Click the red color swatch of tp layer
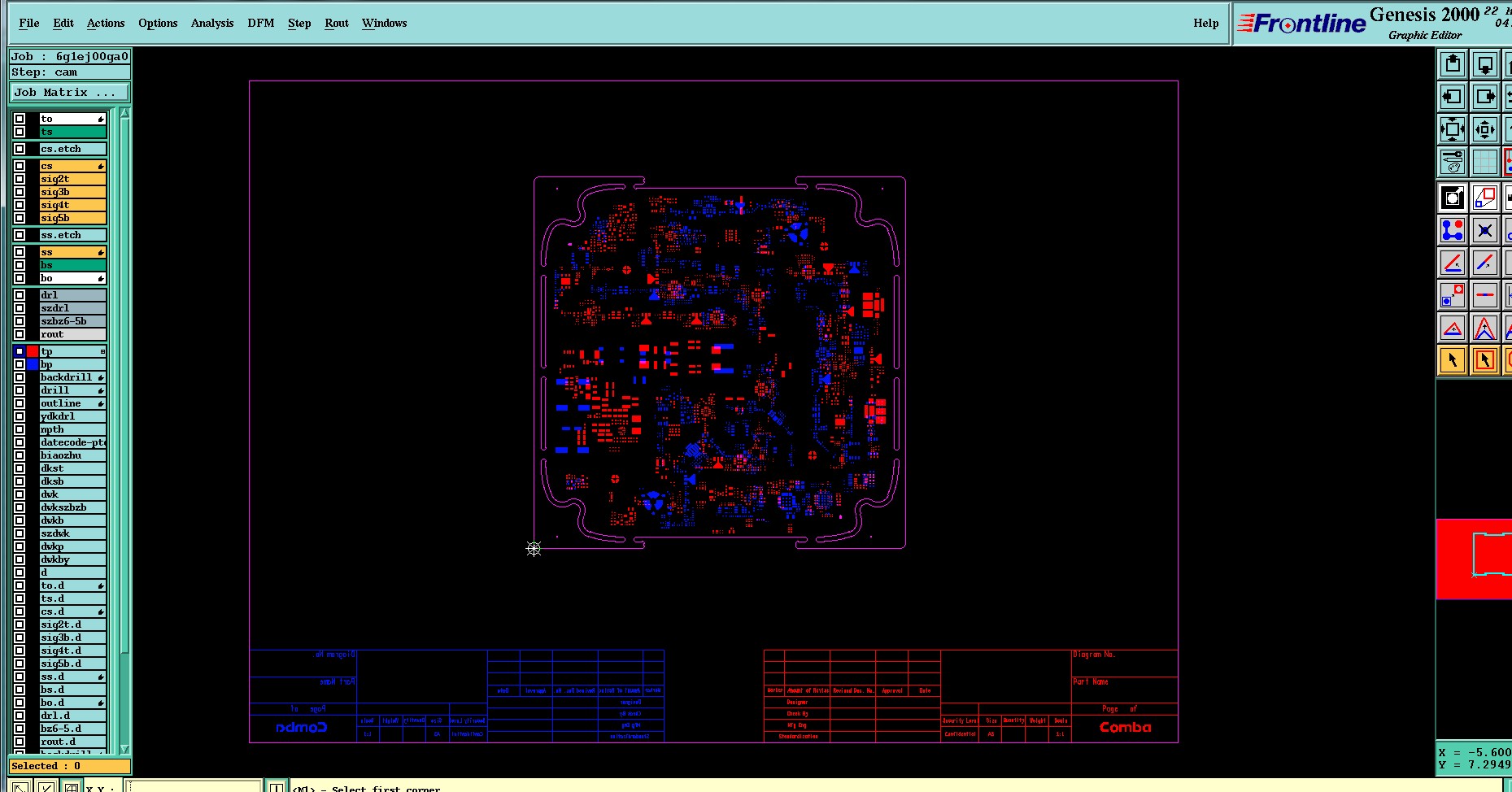Viewport: 1512px width, 792px height. pos(33,351)
